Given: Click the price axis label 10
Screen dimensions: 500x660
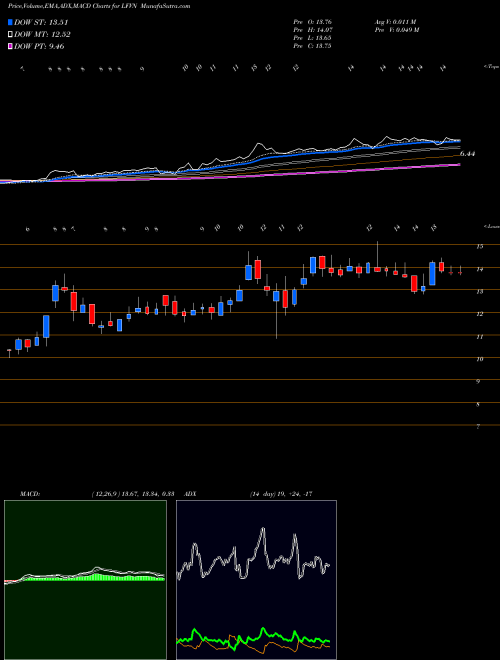Looking at the screenshot, I should point(479,359).
